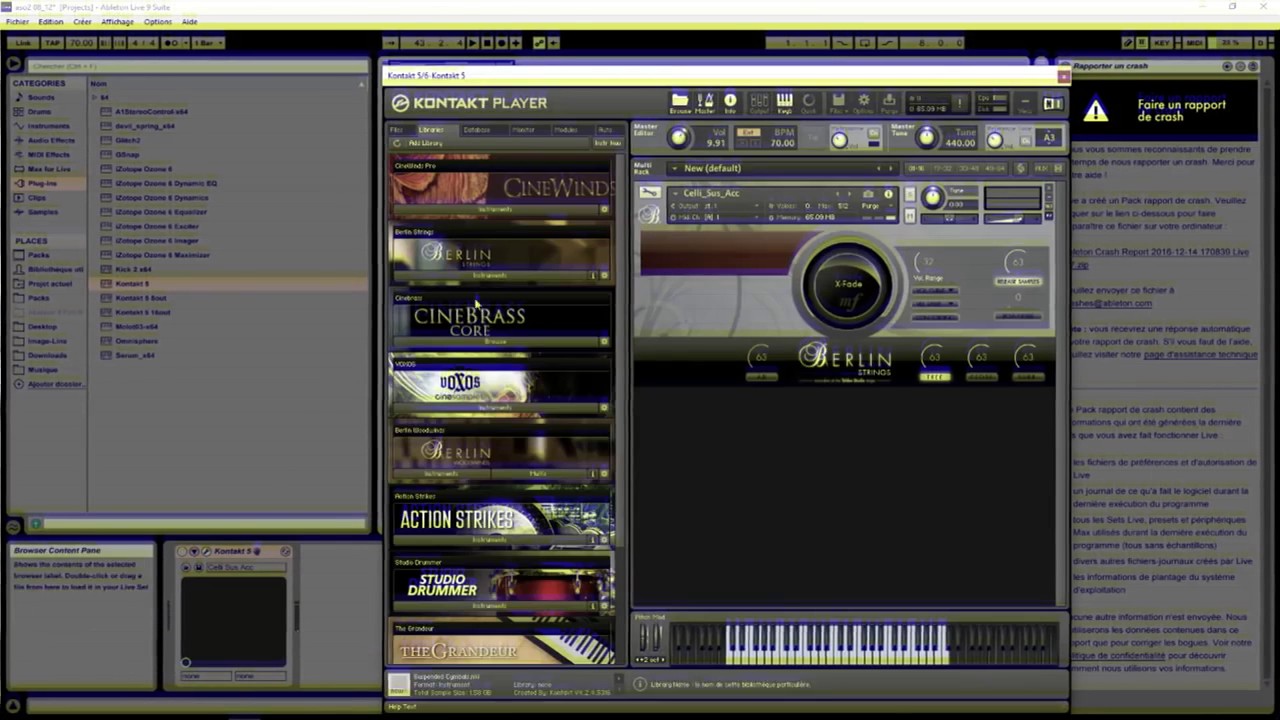Image resolution: width=1280 pixels, height=720 pixels.
Task: Switch to the Database tab in Kontakt browser
Action: tap(477, 130)
